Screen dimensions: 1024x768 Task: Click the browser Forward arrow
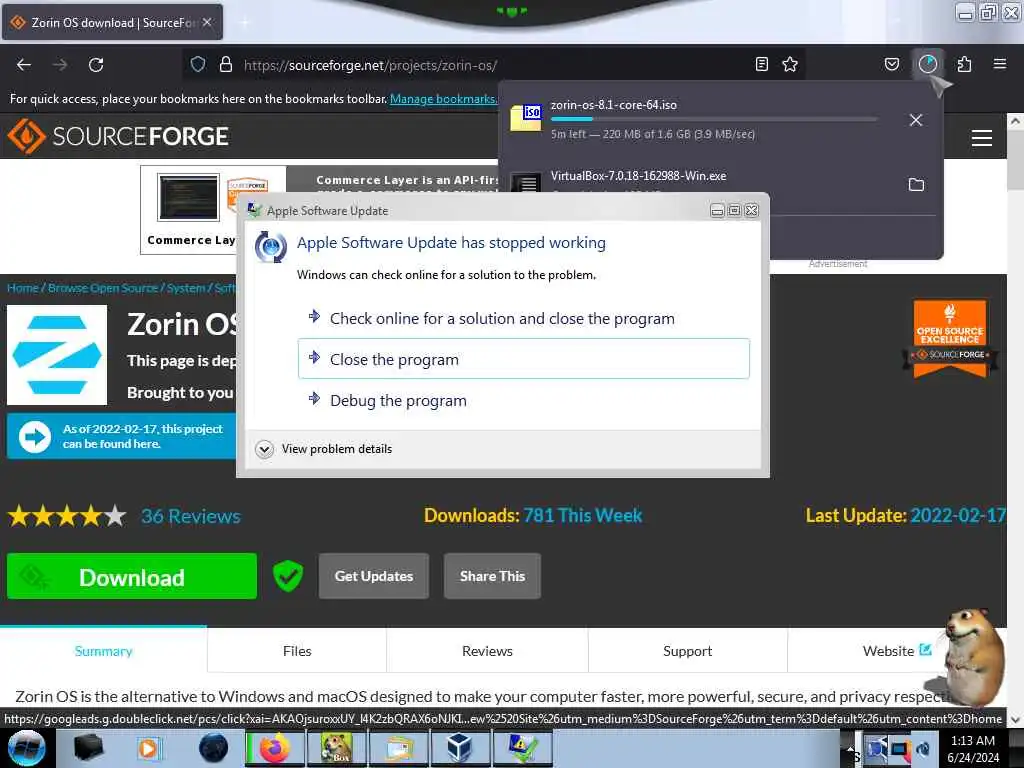pos(60,65)
